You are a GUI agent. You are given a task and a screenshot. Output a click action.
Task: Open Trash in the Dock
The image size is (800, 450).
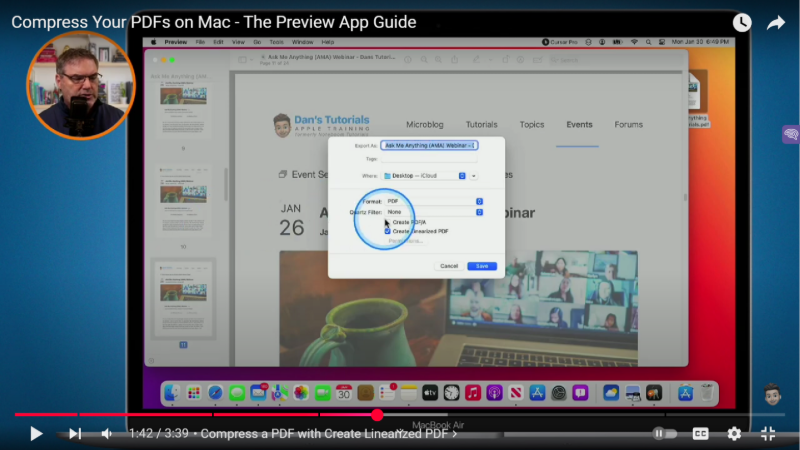pos(707,393)
